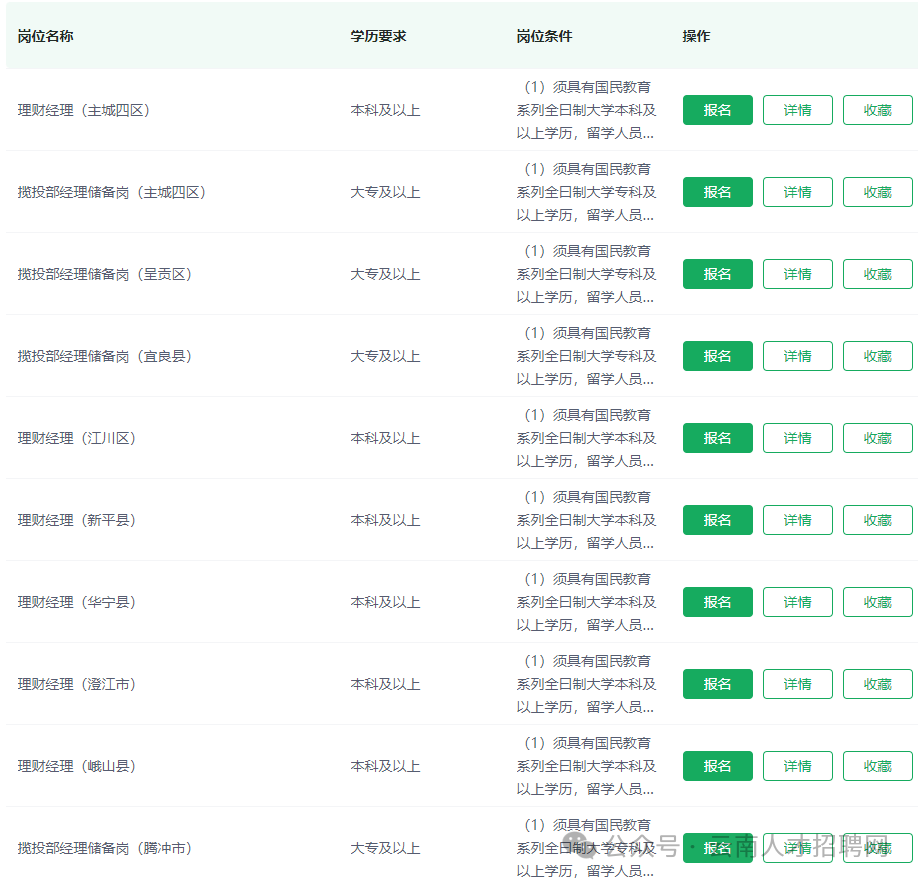This screenshot has width=918, height=883.
Task: Open 详情 for 理财经理（主城四区）
Action: click(797, 110)
